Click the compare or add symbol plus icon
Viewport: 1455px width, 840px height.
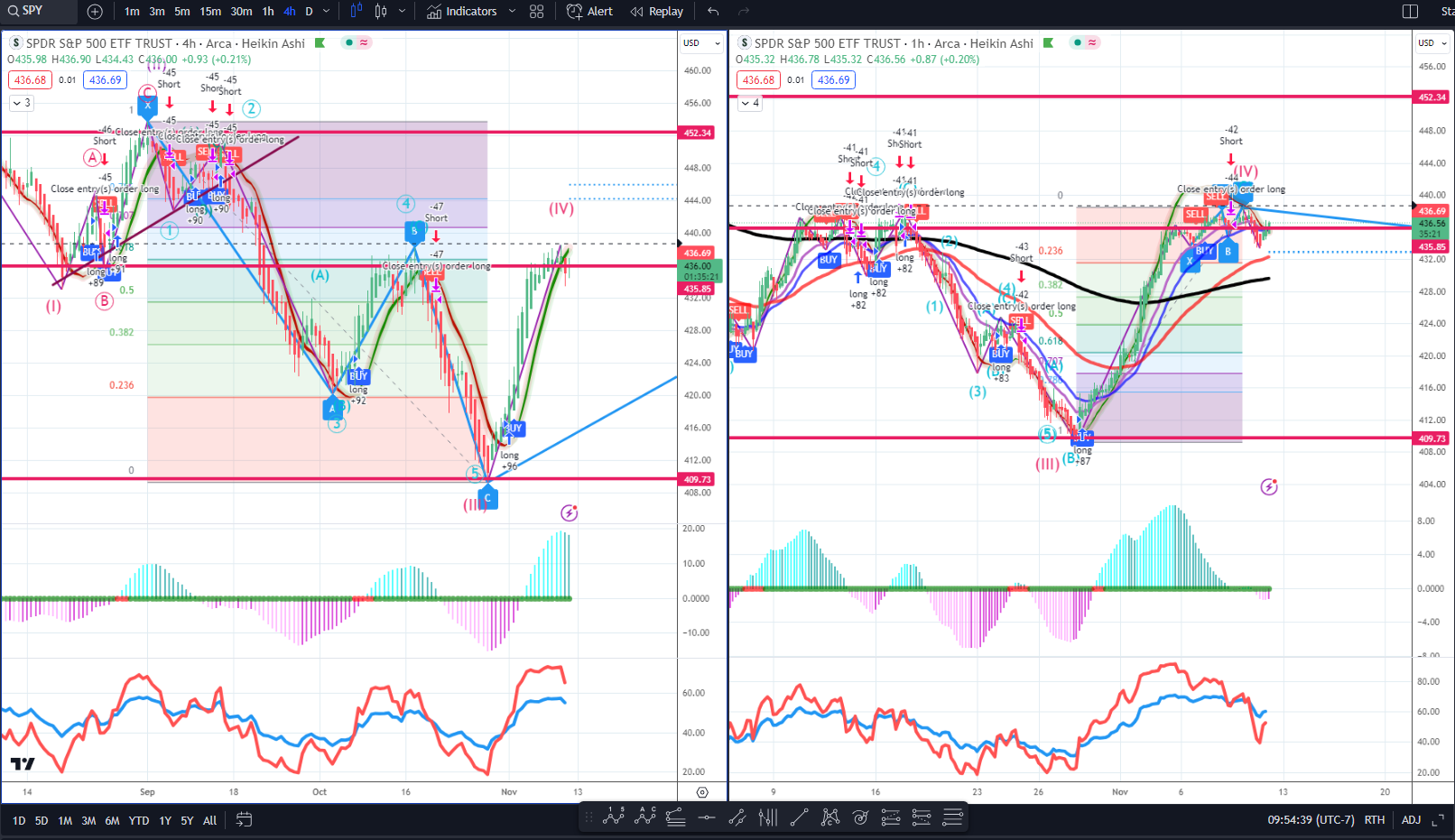(x=95, y=12)
